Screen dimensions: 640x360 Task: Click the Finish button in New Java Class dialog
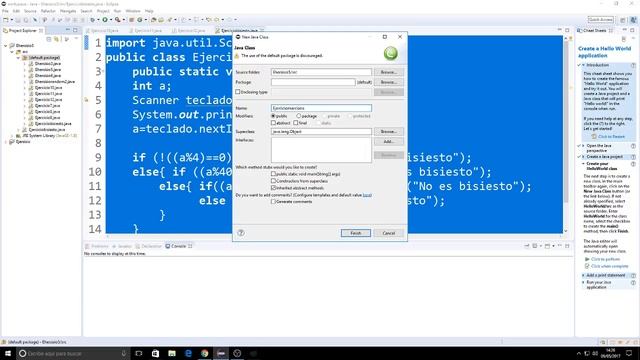click(356, 233)
